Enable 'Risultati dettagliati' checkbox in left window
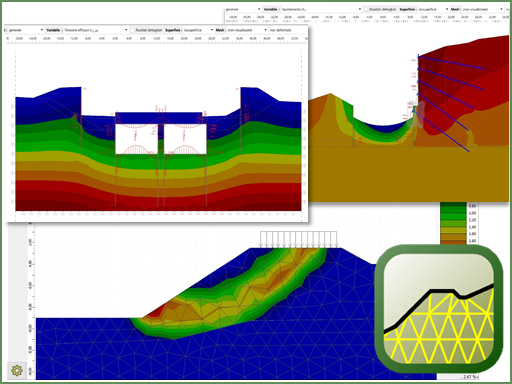This screenshot has height=384, width=512. (132, 30)
